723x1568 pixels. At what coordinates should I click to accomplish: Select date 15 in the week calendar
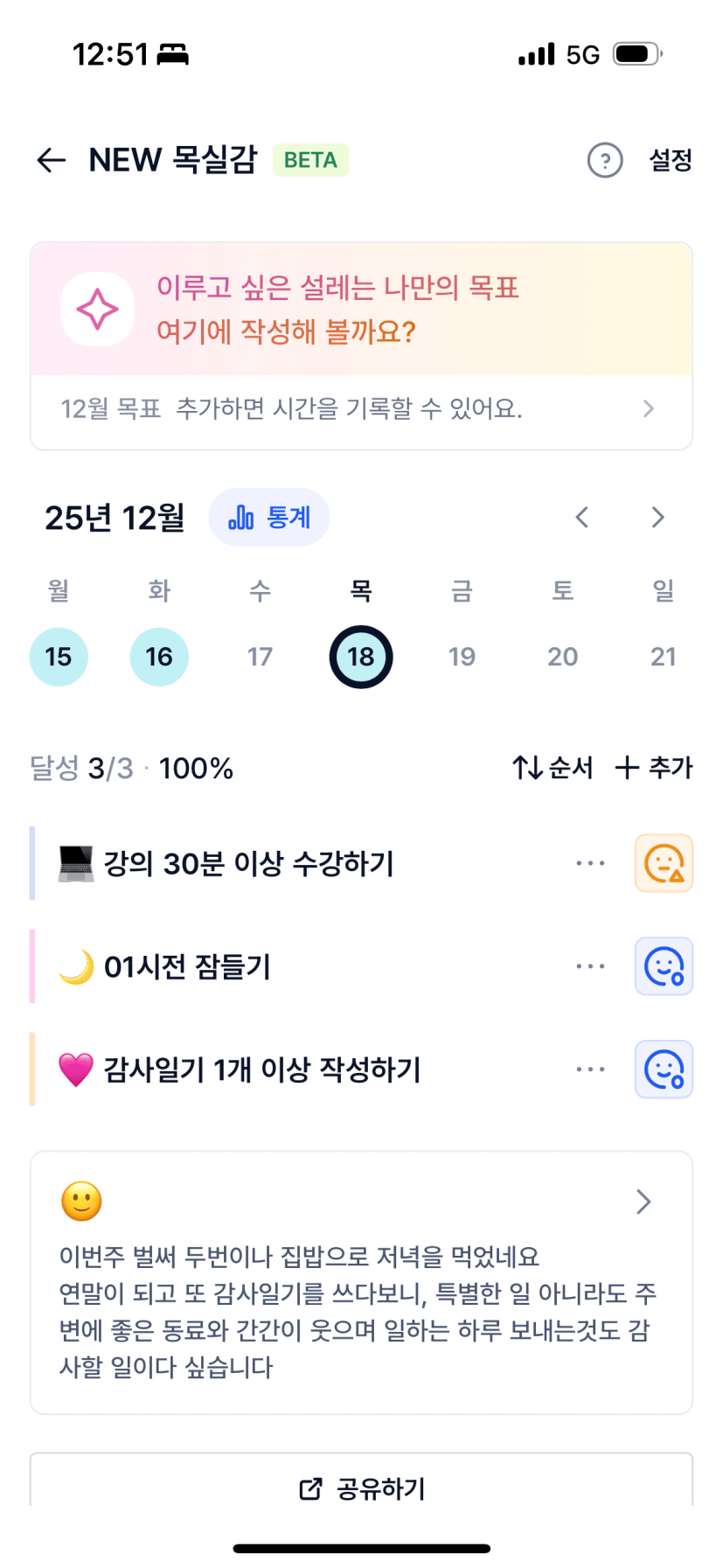pos(59,657)
